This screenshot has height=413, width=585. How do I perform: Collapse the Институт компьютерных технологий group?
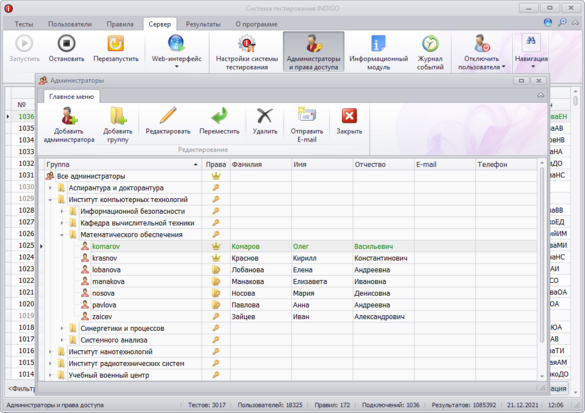pyautogui.click(x=50, y=200)
